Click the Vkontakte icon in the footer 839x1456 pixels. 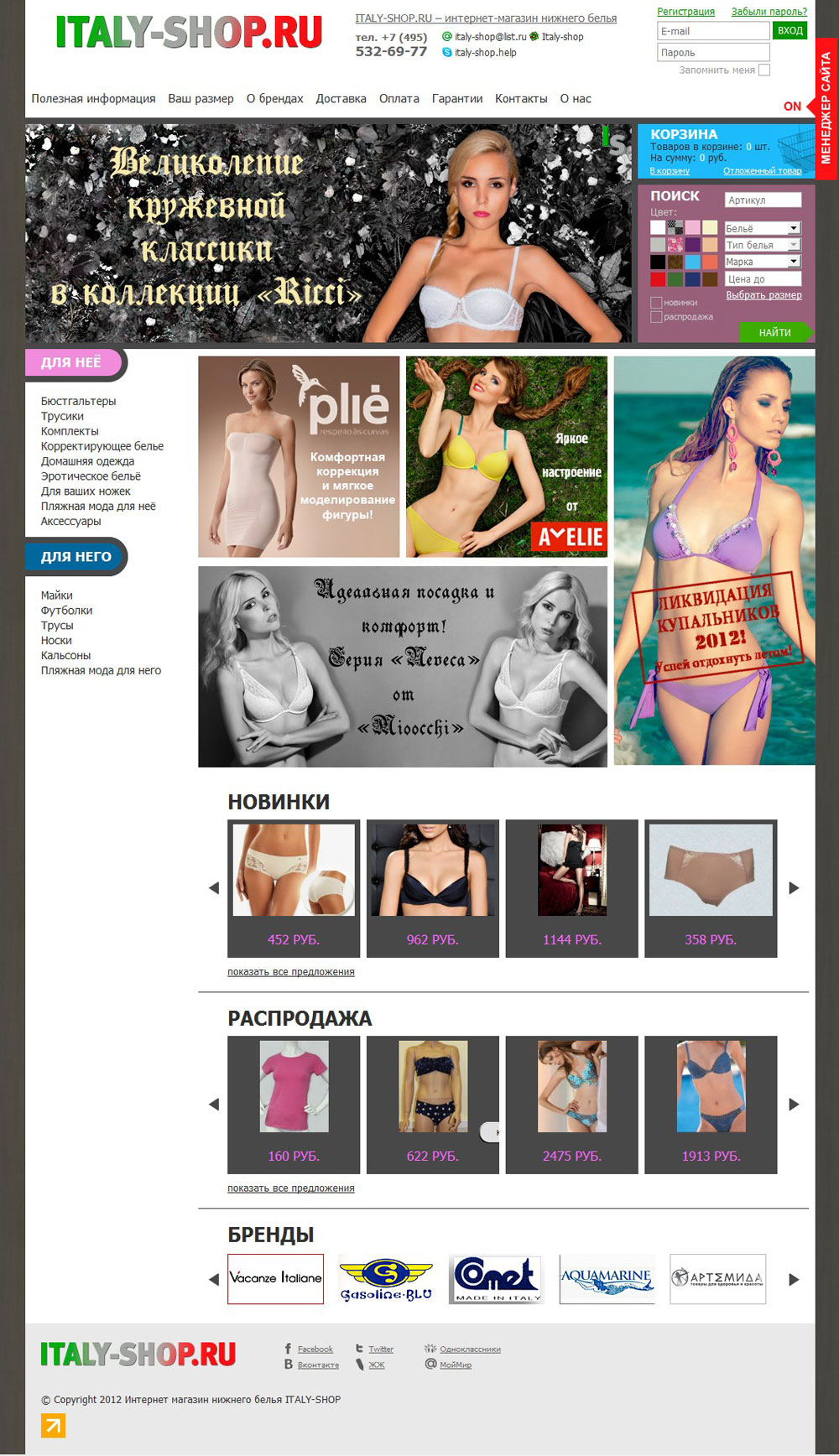[x=288, y=1365]
